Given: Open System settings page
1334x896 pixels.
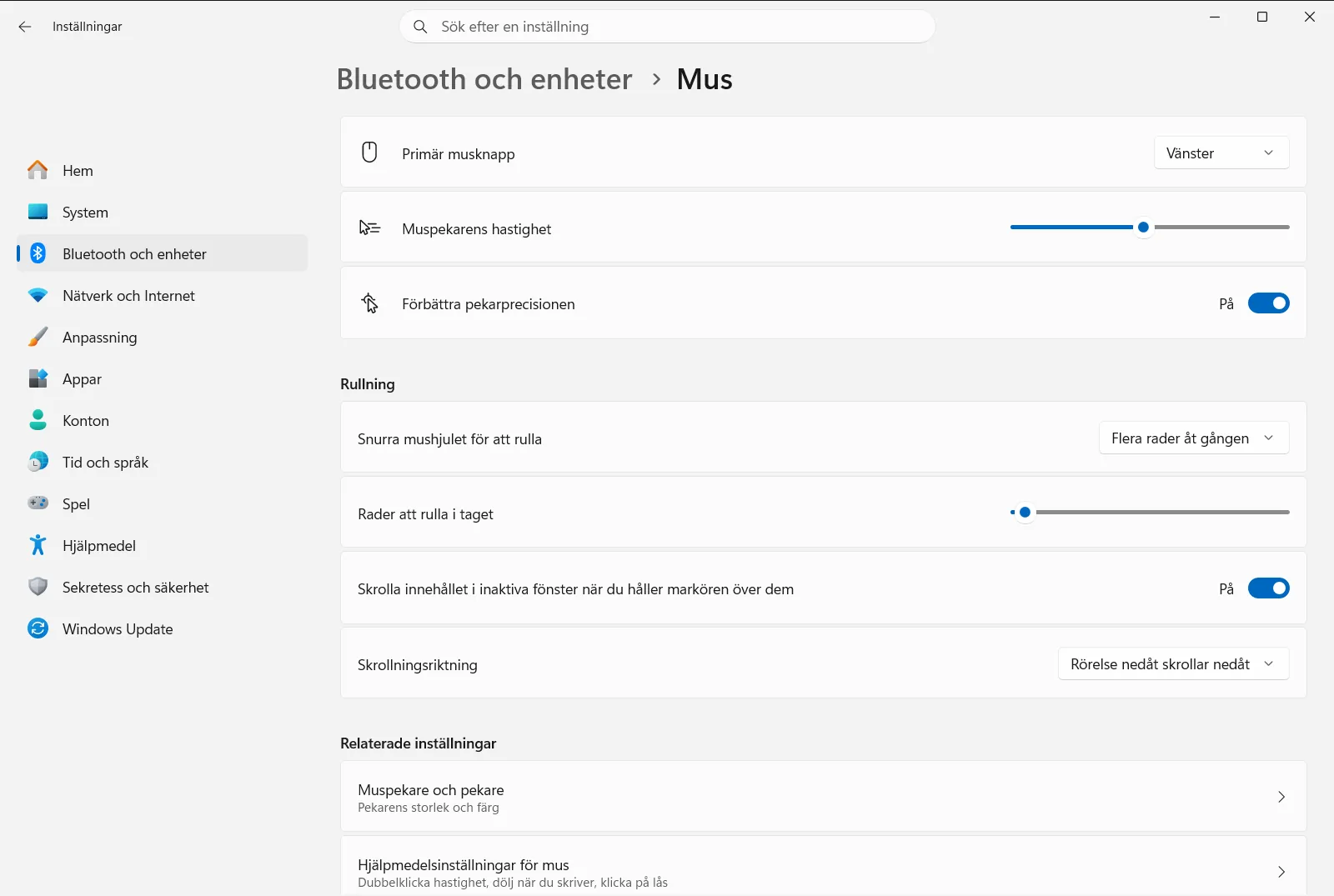Looking at the screenshot, I should (x=162, y=212).
